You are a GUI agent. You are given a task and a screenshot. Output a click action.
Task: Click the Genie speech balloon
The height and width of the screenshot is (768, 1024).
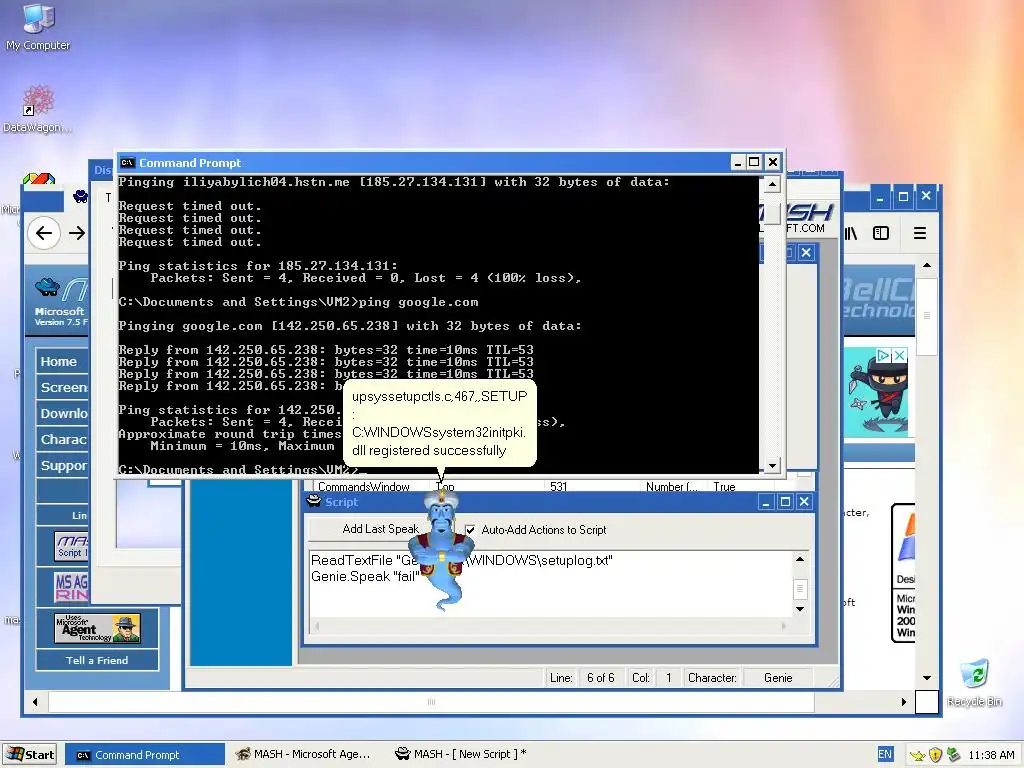pyautogui.click(x=439, y=423)
